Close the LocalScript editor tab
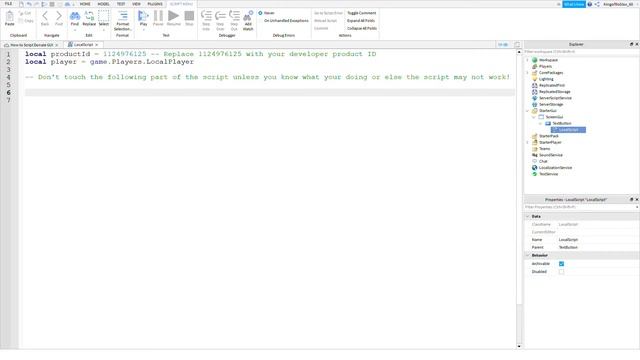The width and height of the screenshot is (640, 360). coord(97,45)
